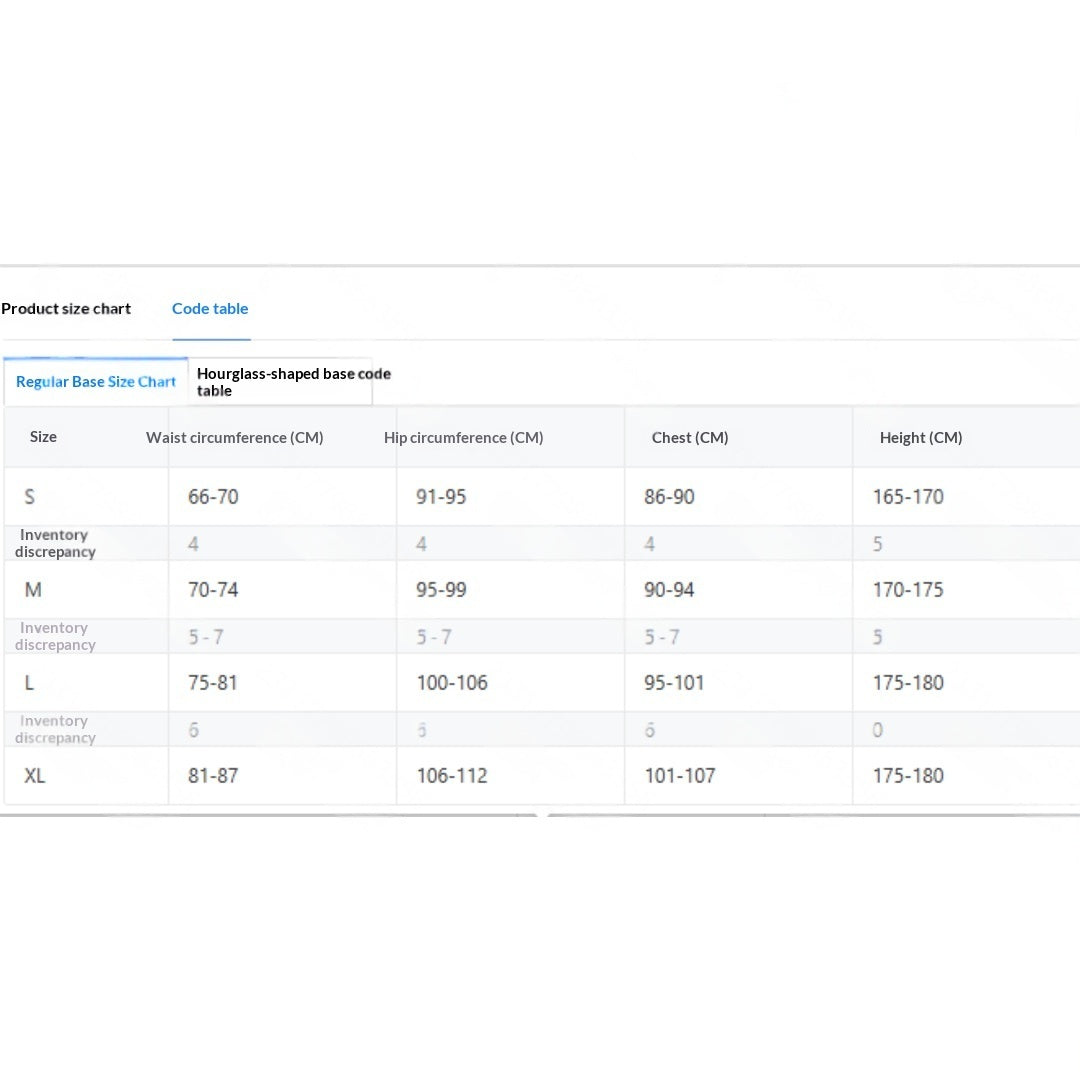Click the 95-101 chest cell
The width and height of the screenshot is (1080, 1080).
click(674, 683)
